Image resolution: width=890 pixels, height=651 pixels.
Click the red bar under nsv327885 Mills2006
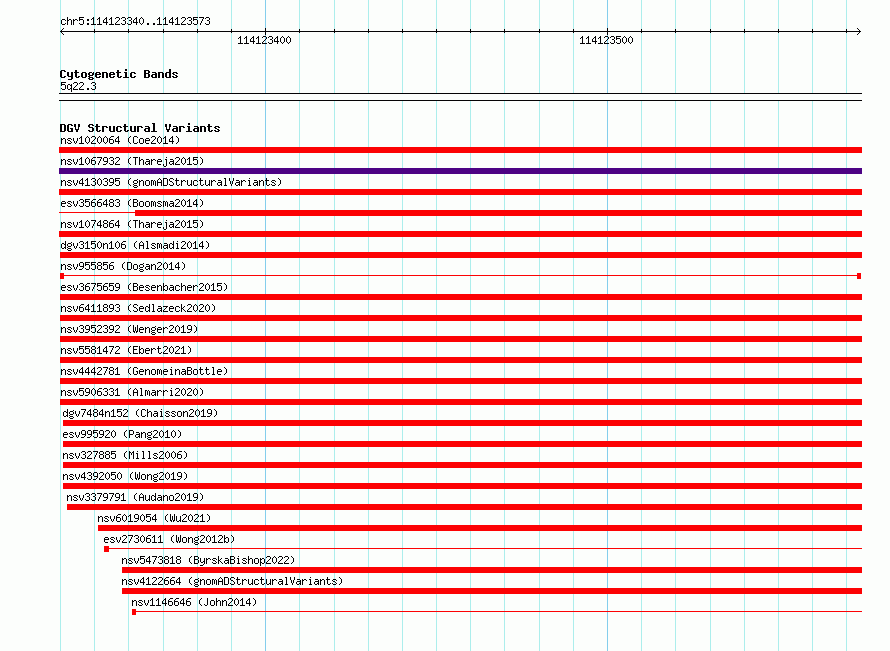coord(463,465)
